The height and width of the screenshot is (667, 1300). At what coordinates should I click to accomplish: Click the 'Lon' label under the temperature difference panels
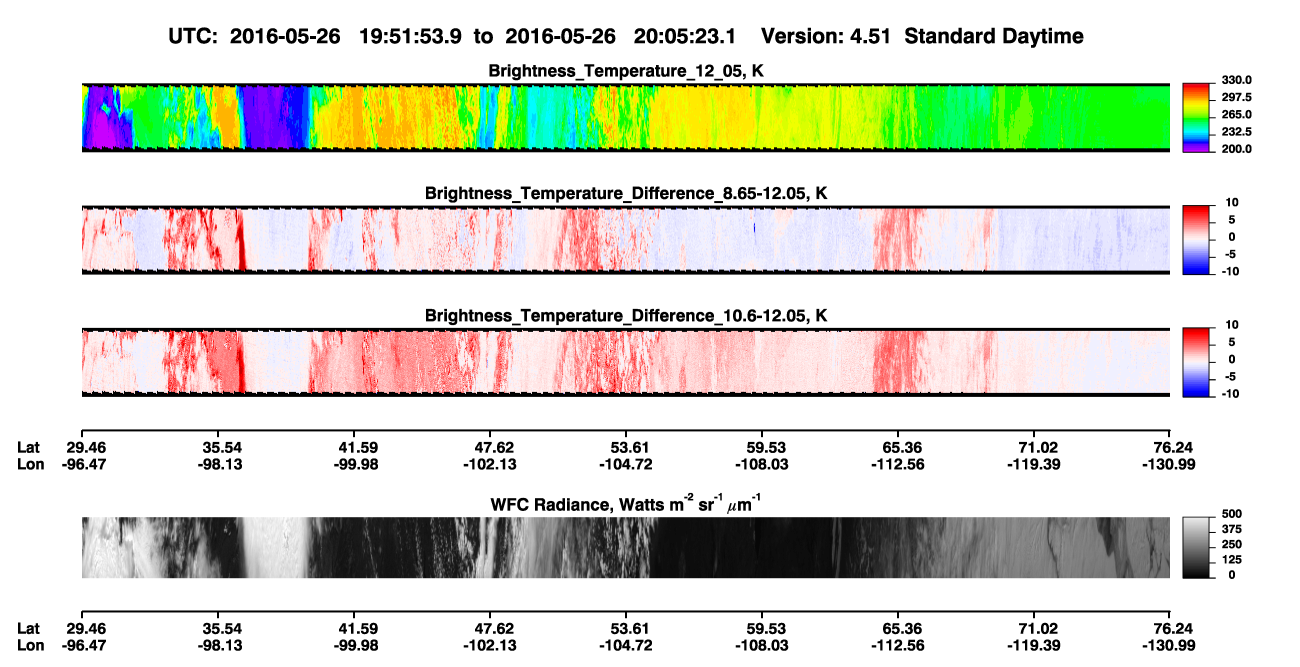click(30, 464)
